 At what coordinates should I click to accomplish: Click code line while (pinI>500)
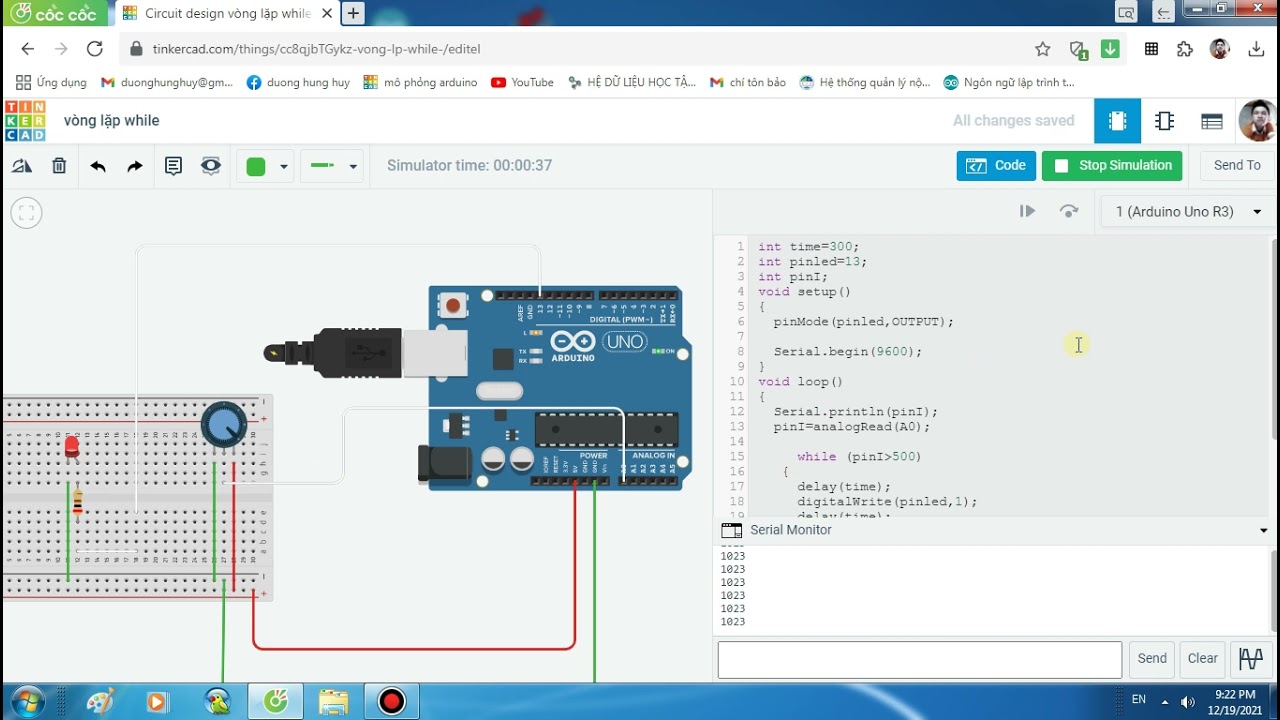(x=859, y=457)
